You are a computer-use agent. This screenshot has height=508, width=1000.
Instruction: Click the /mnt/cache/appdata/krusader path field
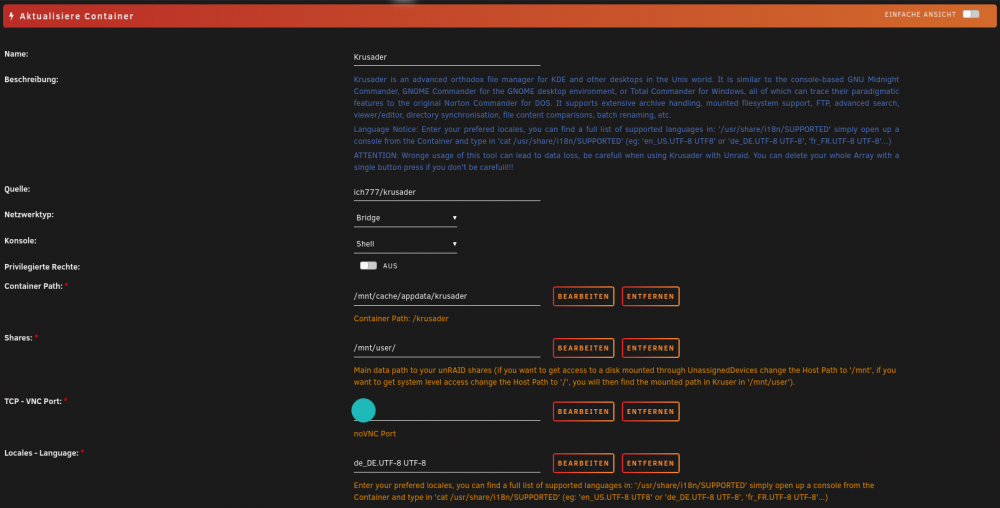[446, 296]
